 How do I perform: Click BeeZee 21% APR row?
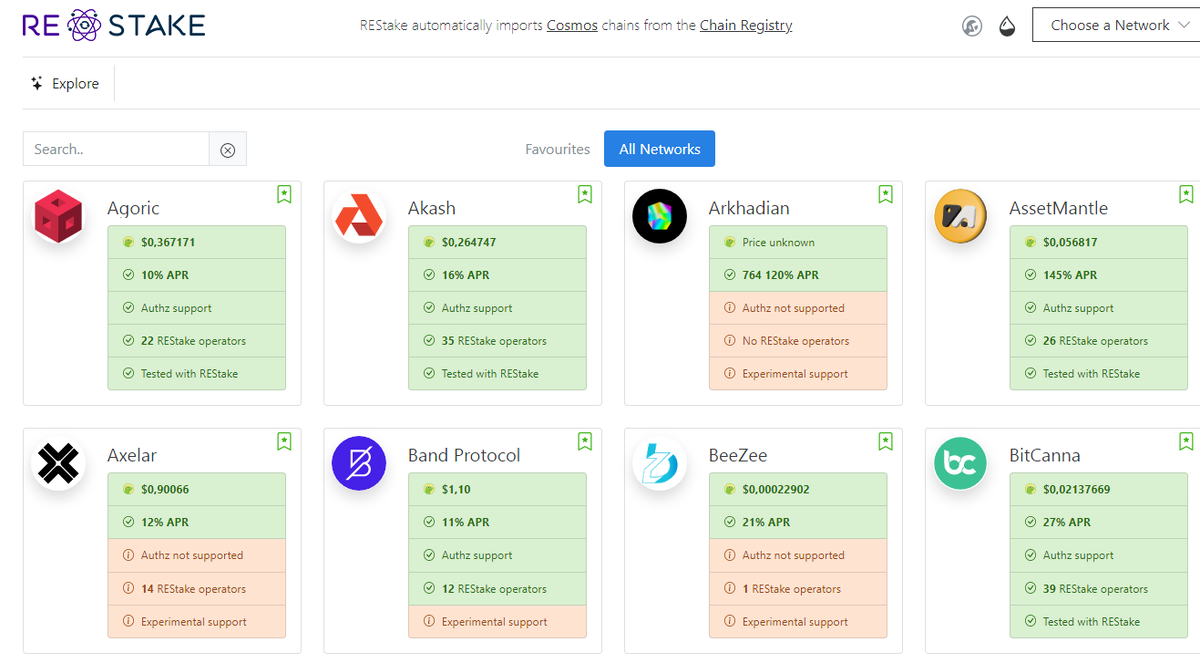point(798,522)
